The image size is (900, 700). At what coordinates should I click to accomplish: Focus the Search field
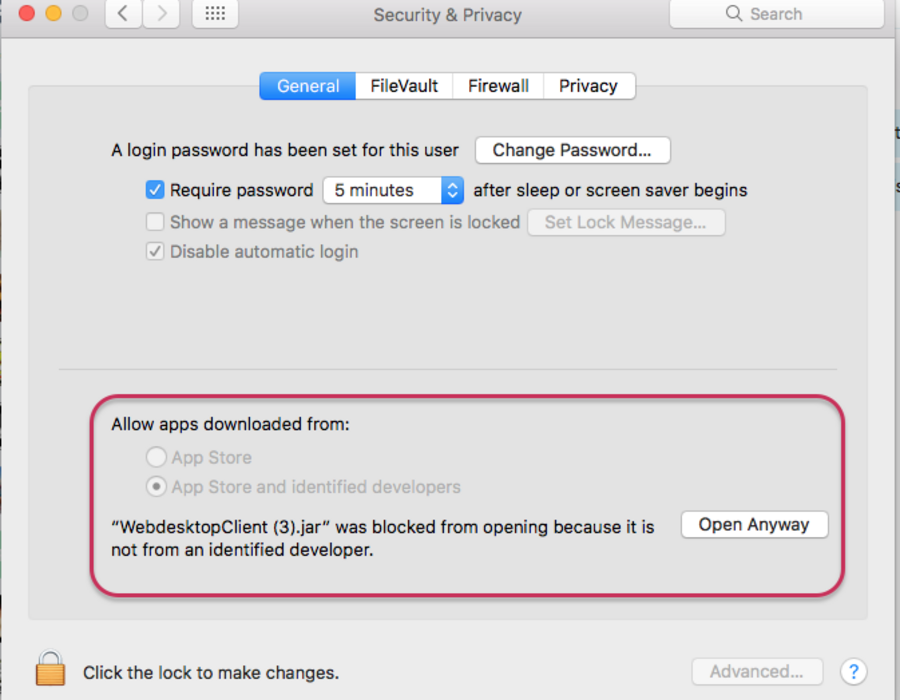[x=777, y=14]
